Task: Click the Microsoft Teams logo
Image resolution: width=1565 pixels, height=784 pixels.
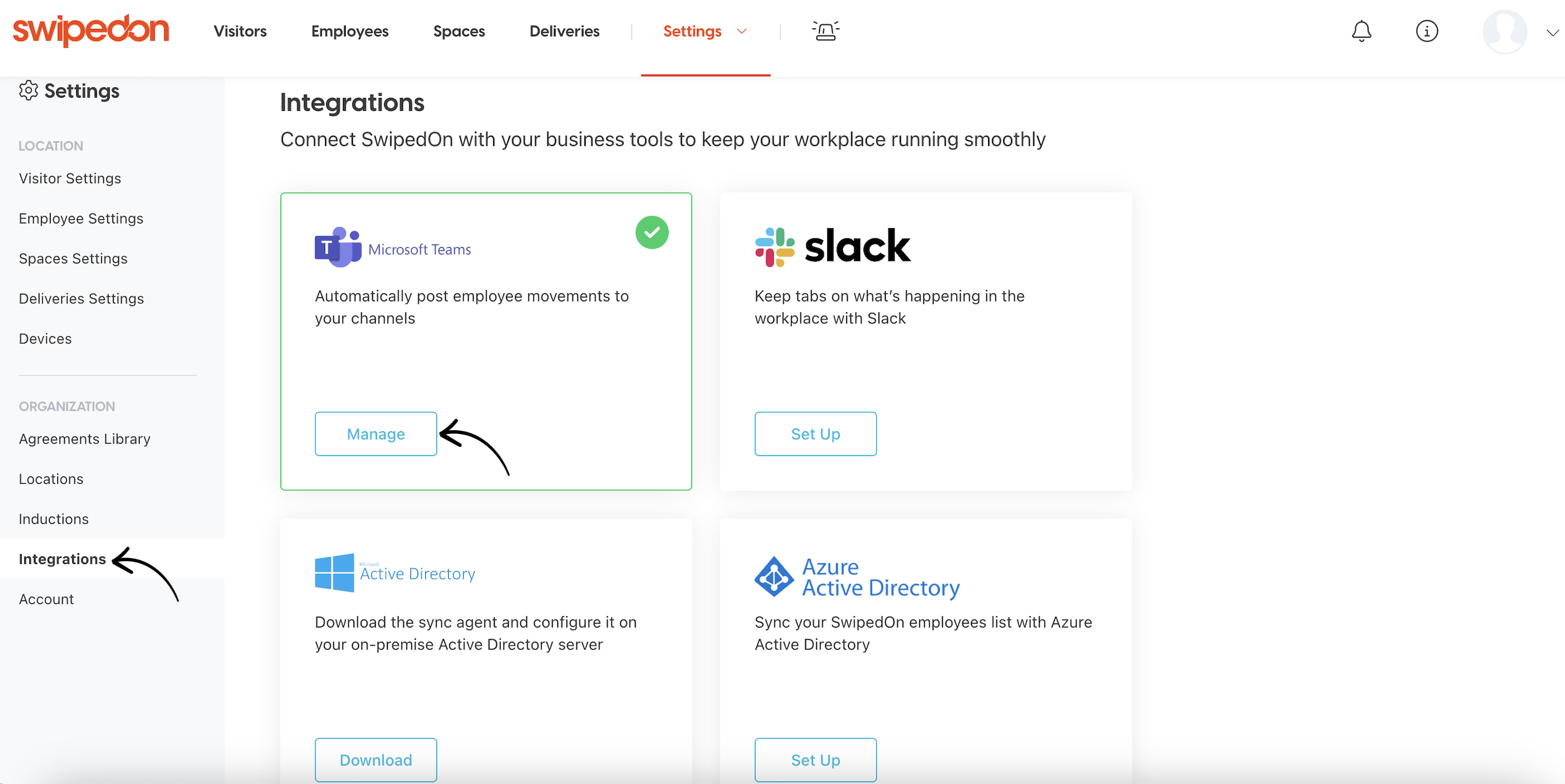Action: 393,248
